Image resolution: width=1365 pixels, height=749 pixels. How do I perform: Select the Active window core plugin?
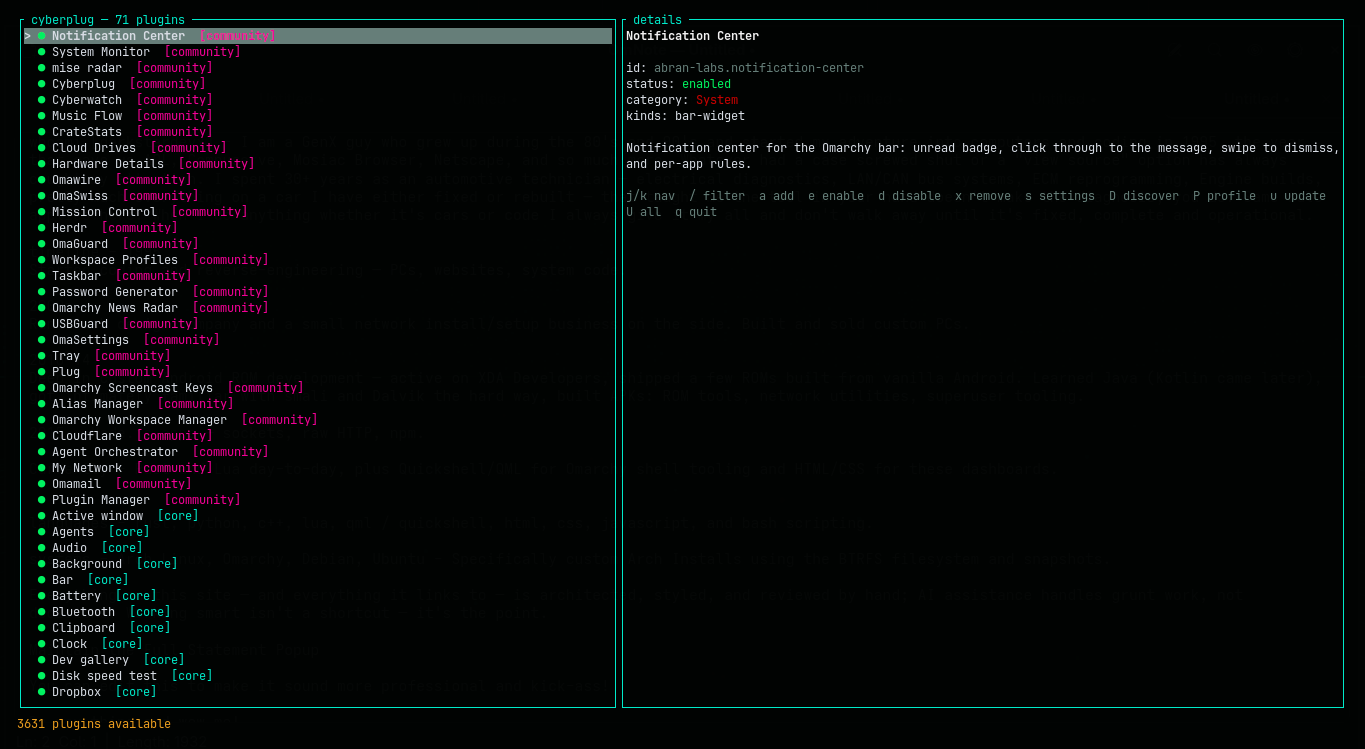(x=318, y=516)
